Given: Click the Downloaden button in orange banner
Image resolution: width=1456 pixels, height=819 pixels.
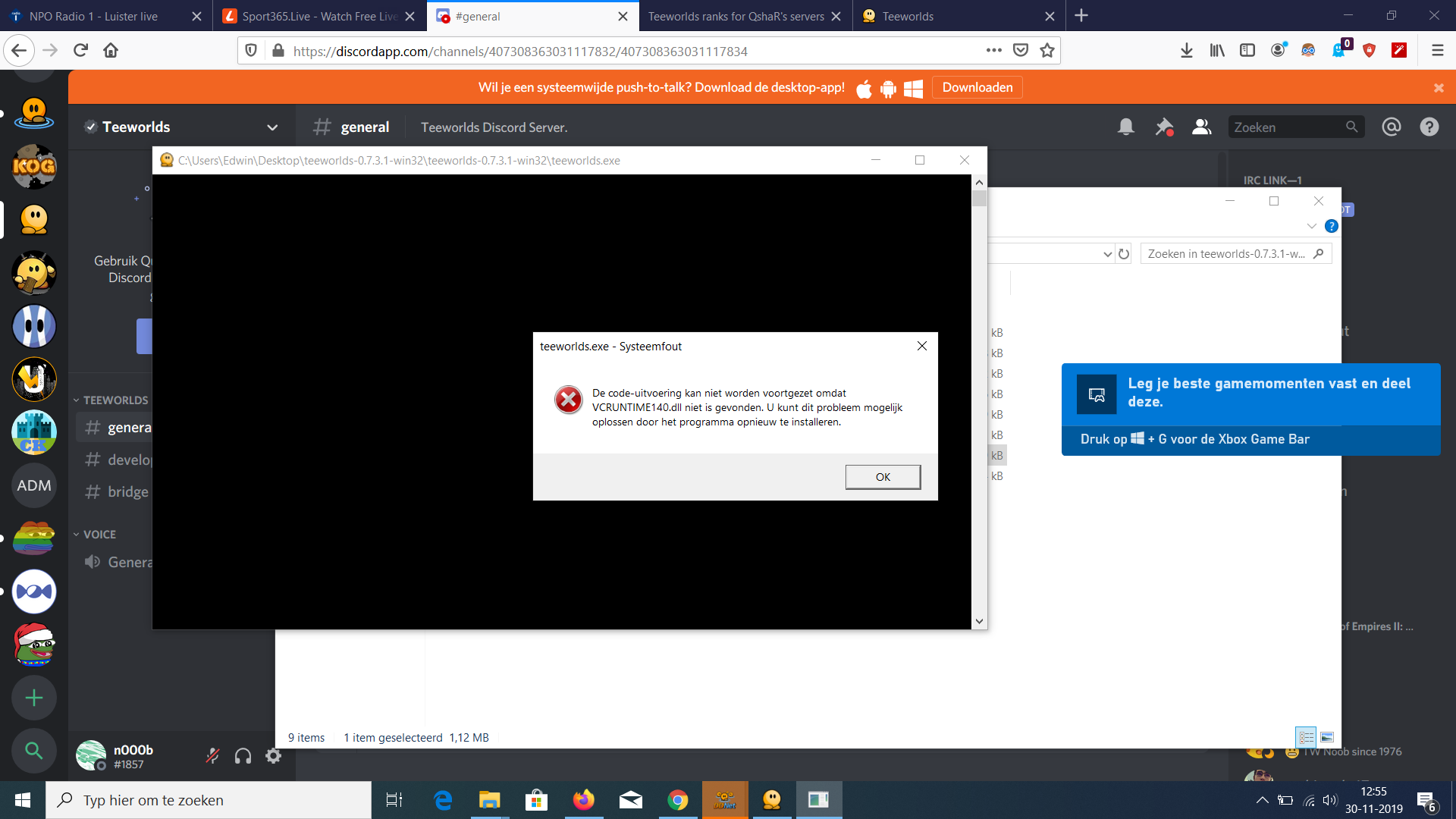Looking at the screenshot, I should coord(977,87).
